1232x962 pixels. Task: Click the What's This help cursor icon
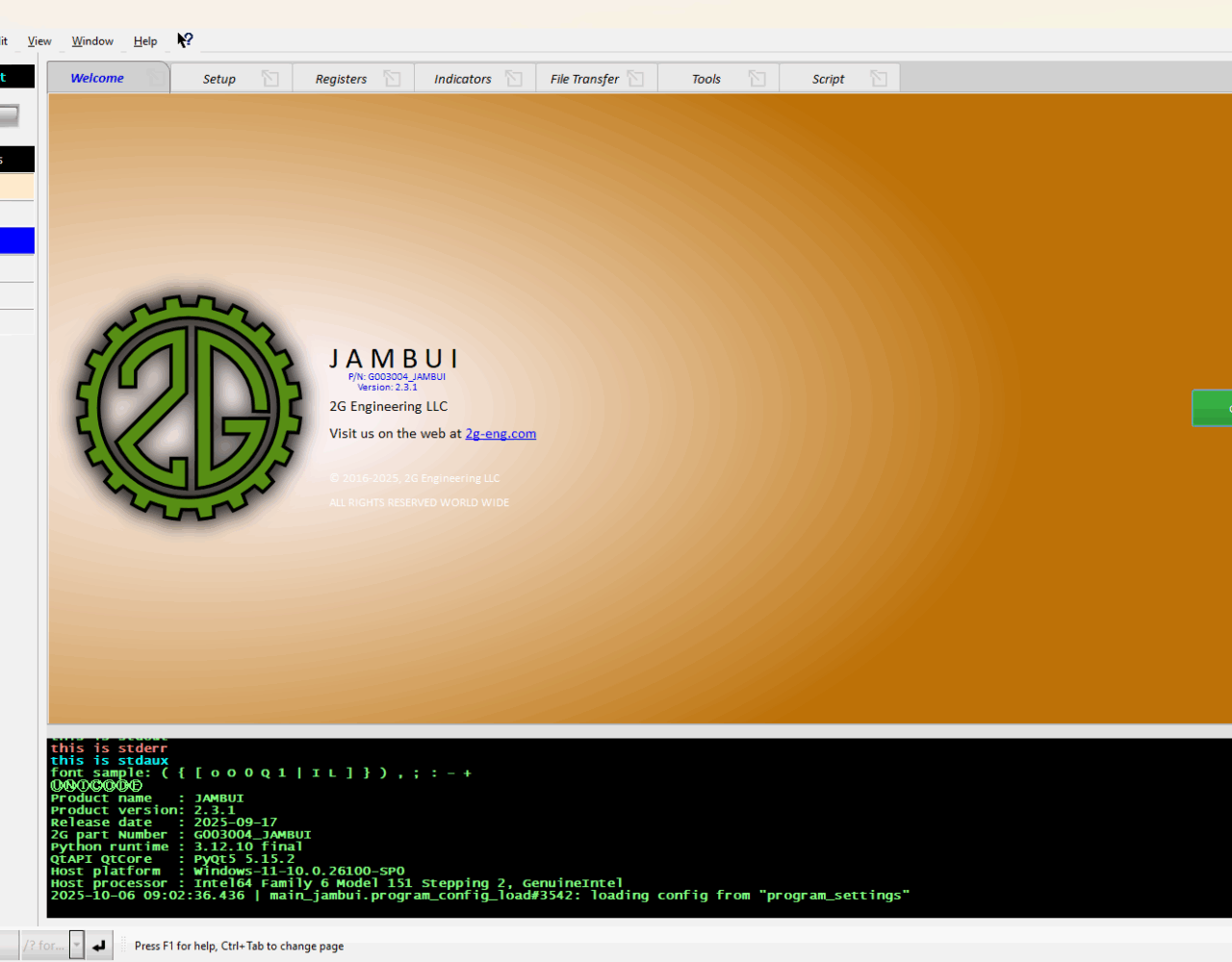185,40
